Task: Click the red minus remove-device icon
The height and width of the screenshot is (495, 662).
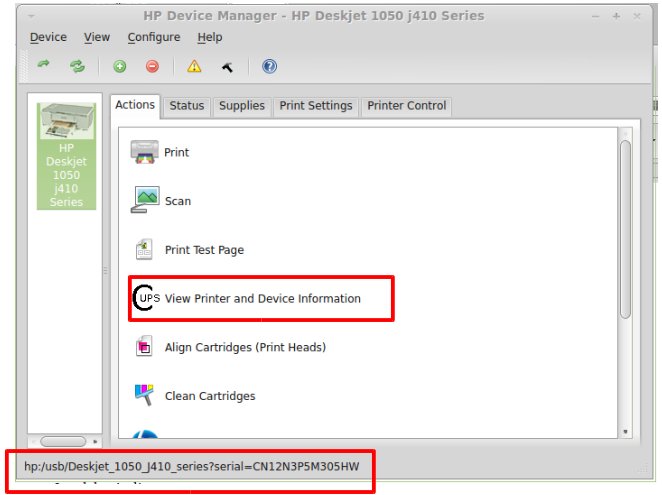Action: pos(152,66)
